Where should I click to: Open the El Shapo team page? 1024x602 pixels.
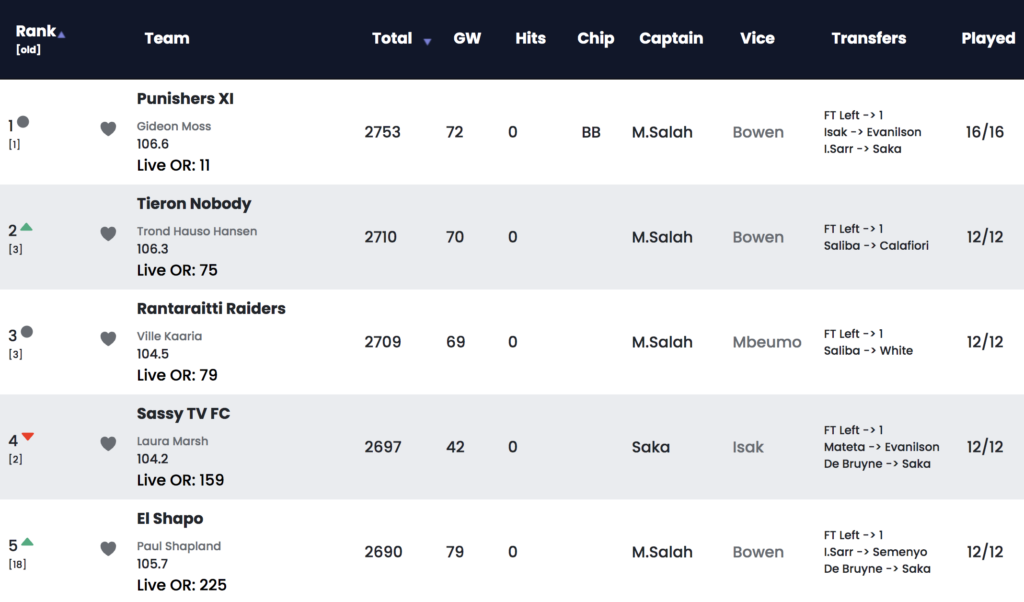pyautogui.click(x=170, y=518)
